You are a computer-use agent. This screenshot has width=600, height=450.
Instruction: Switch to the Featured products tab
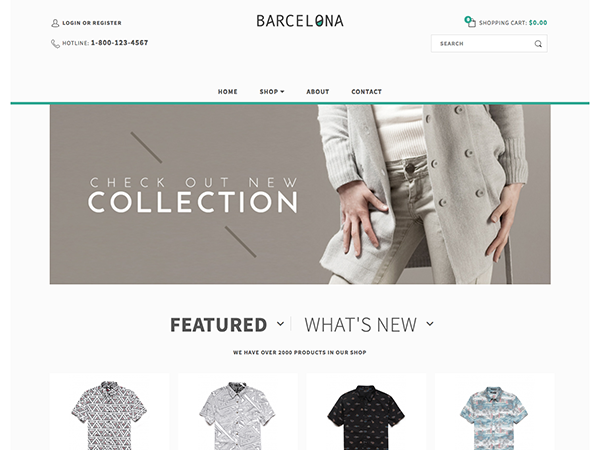218,325
